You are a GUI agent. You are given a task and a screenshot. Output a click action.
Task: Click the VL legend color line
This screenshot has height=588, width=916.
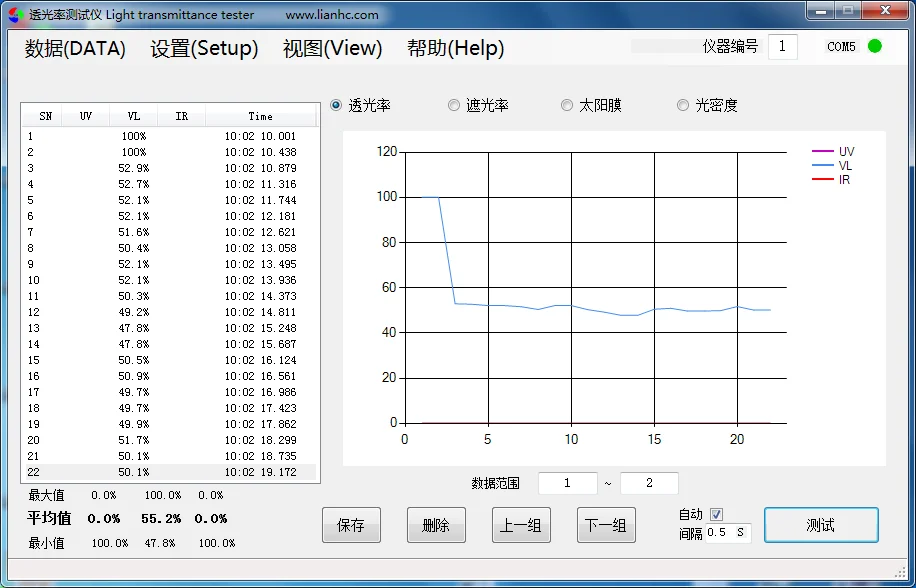[822, 166]
